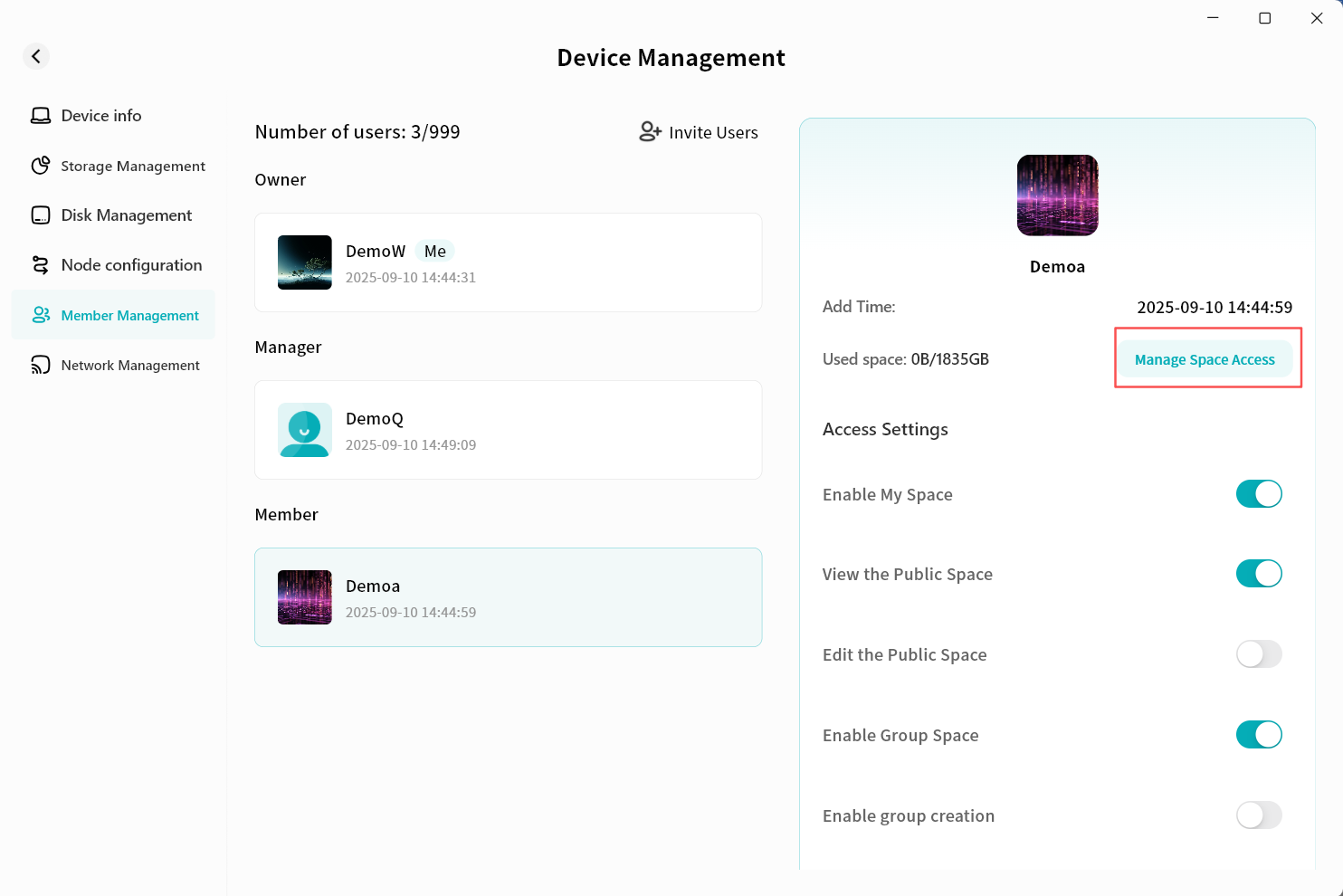Click the Member Management people icon
Screen dimensions: 1343x896
point(41,315)
